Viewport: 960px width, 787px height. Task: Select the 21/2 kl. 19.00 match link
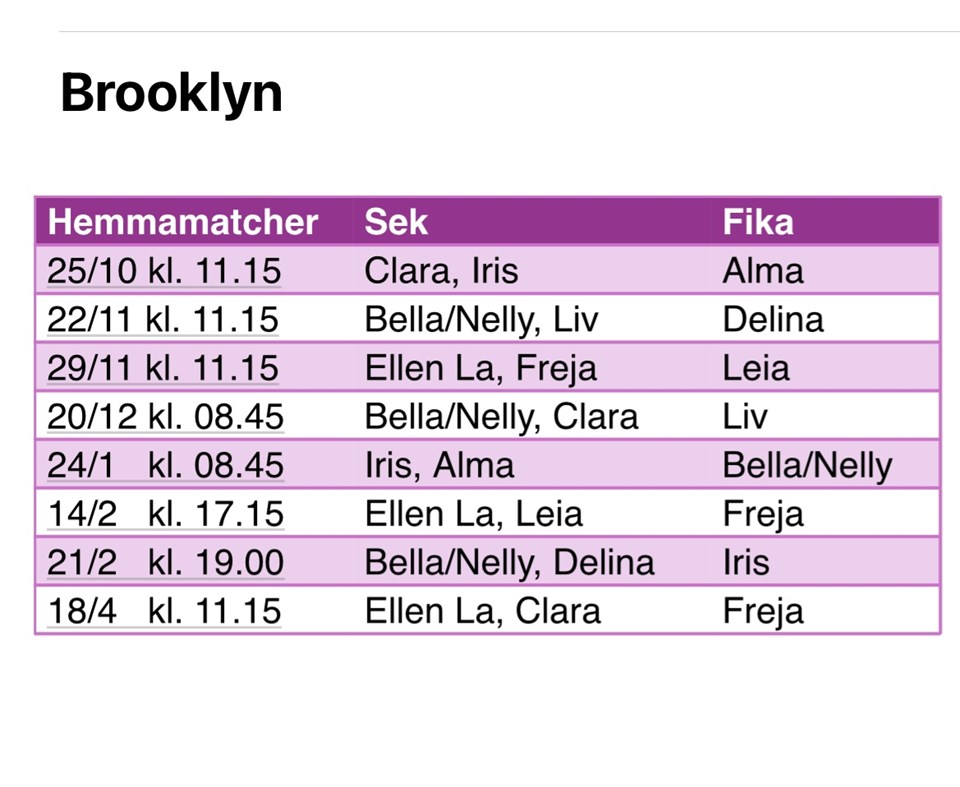[x=165, y=562]
